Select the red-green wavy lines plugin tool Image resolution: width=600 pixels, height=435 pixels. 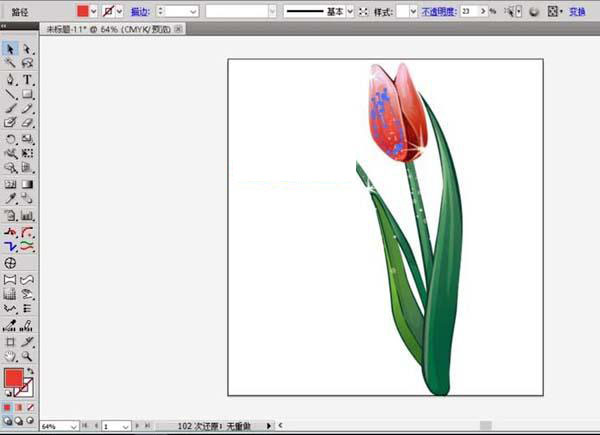point(27,246)
